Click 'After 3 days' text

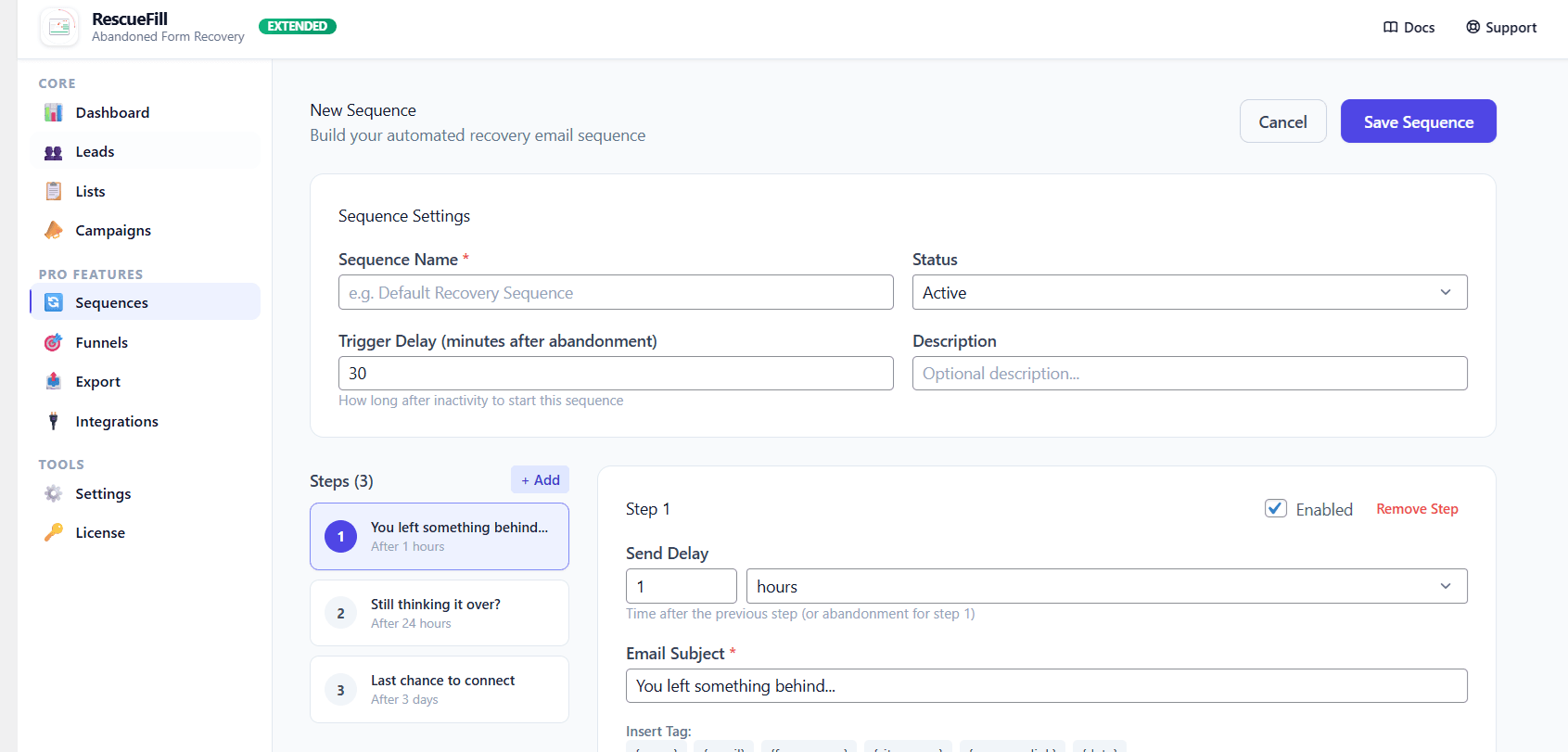[404, 699]
